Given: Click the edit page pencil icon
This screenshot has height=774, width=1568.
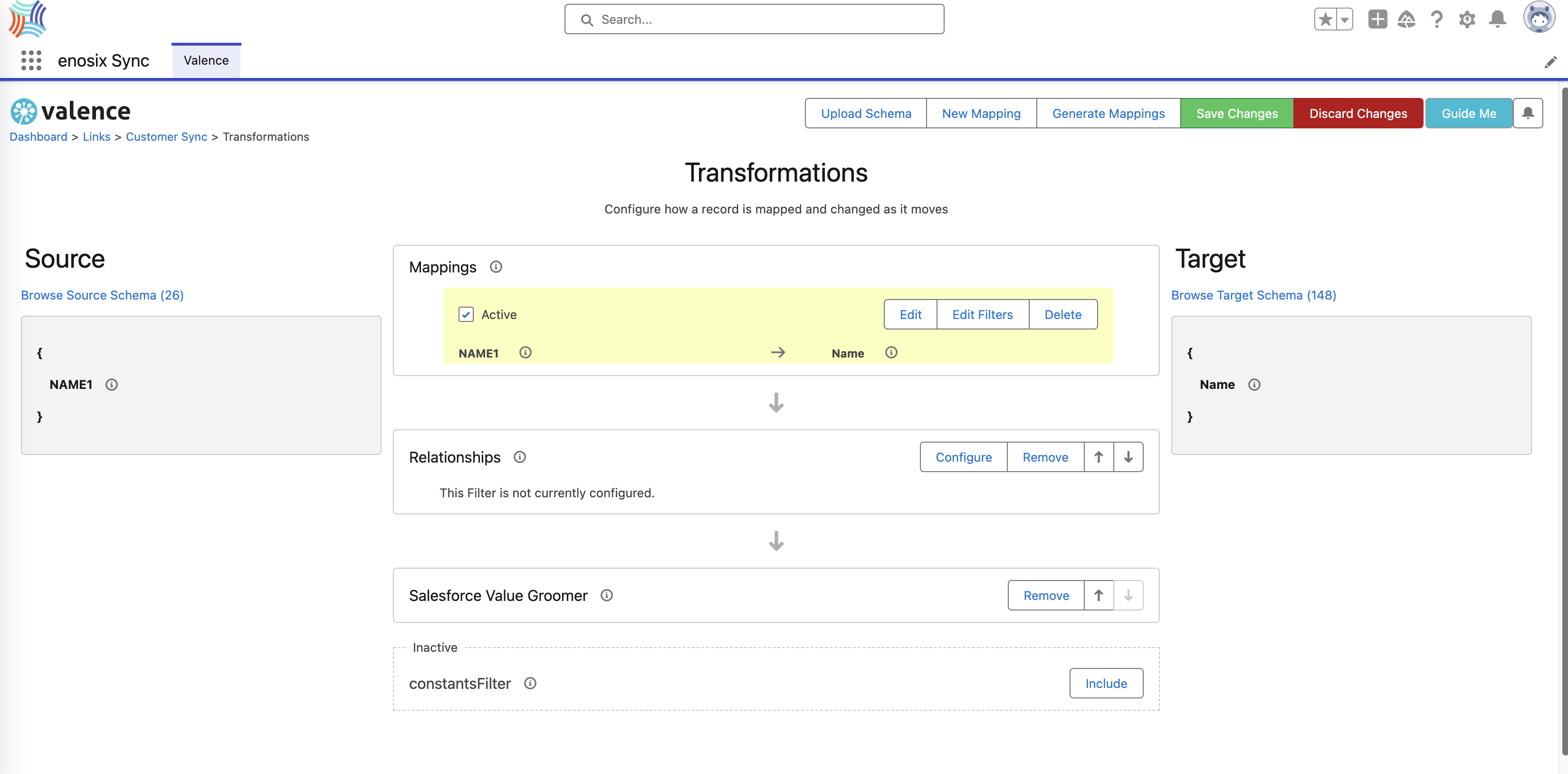Looking at the screenshot, I should [1550, 62].
